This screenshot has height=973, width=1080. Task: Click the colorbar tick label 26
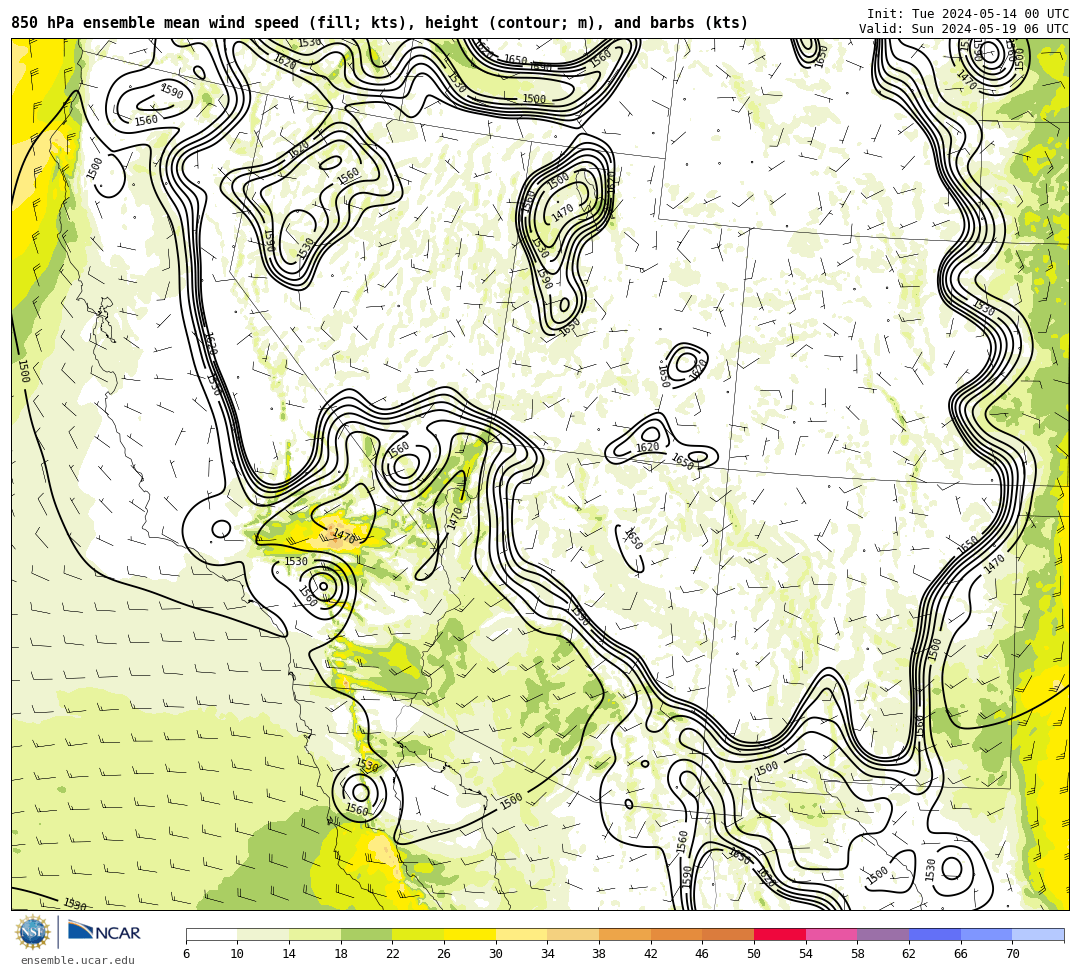click(x=444, y=954)
